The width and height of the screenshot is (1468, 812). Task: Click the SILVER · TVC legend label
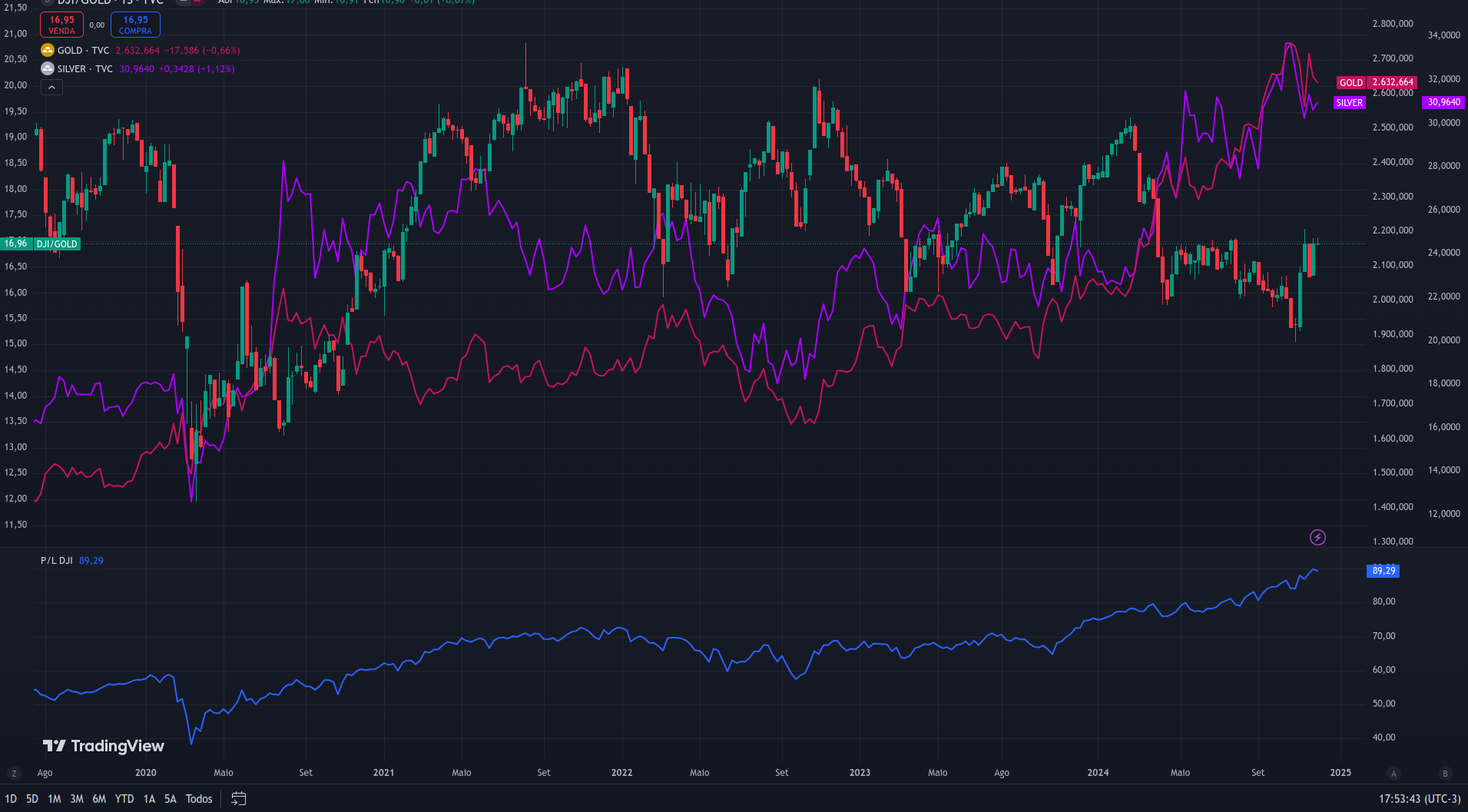point(85,69)
